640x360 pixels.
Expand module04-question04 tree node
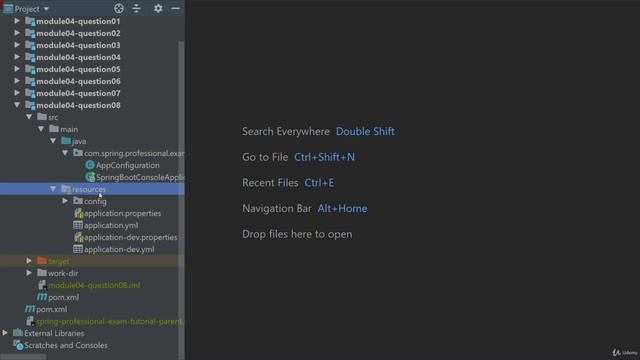click(17, 57)
